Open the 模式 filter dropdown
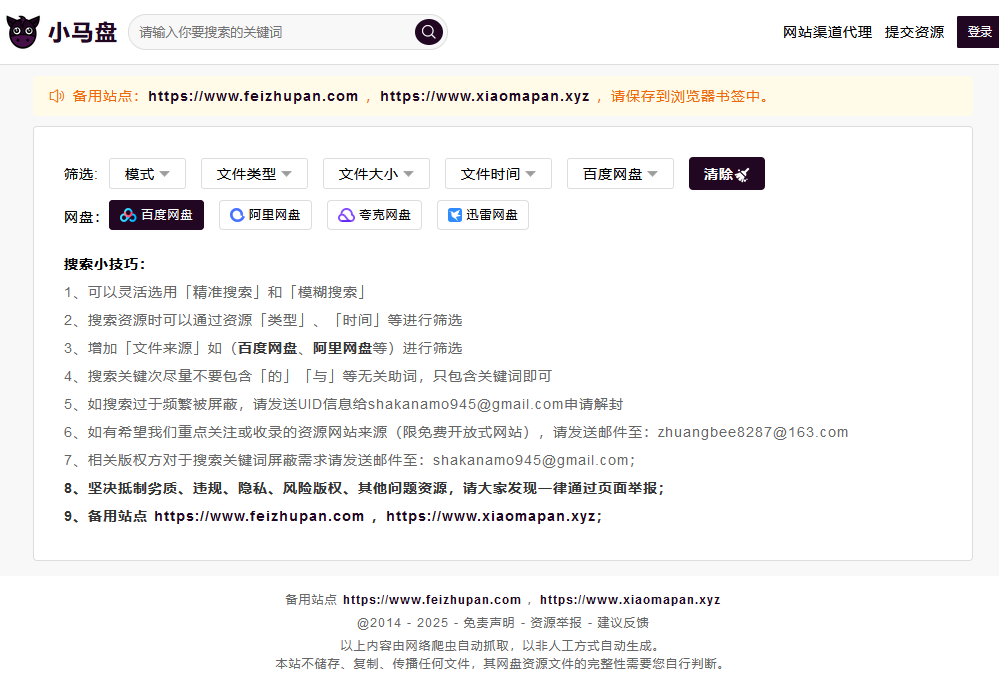Viewport: 999px width, 675px height. point(147,174)
